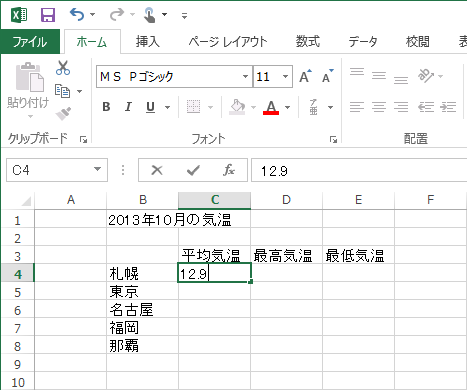Toggle bold formatting
Viewport: 467px width, 390px height.
pos(106,107)
